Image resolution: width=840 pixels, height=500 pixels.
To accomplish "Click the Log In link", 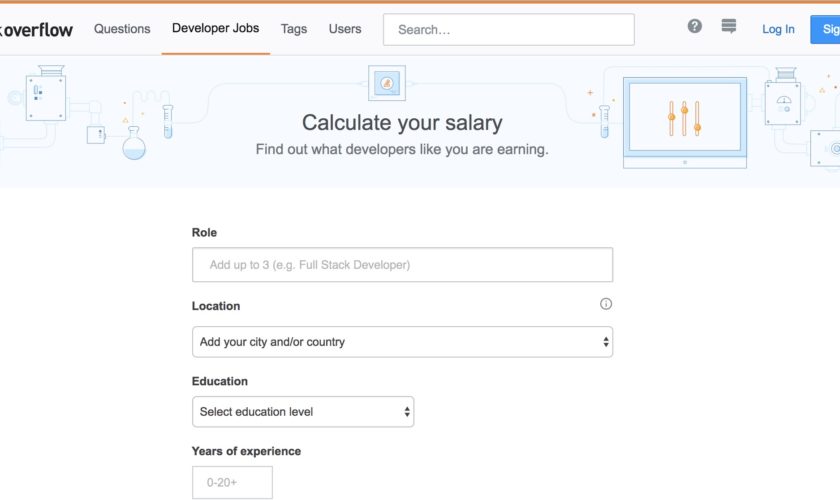I will click(x=778, y=29).
